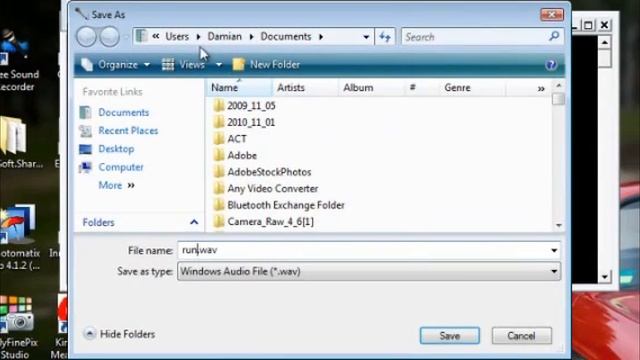Sort by the # column header
Screen dimensions: 640x360
click(422, 88)
